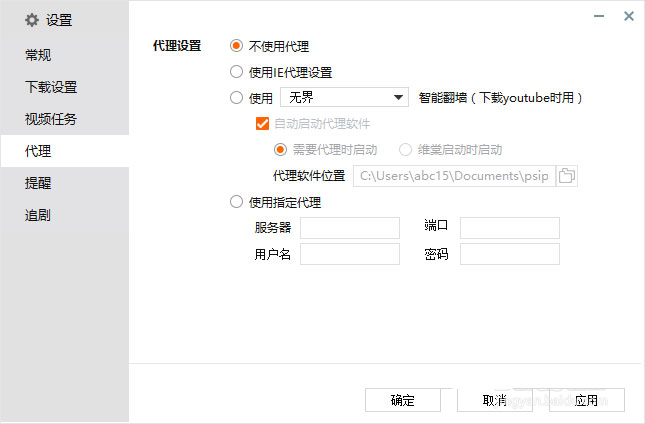The width and height of the screenshot is (645, 424).
Task: Click the dropdown arrow next to 无界
Action: pyautogui.click(x=398, y=97)
